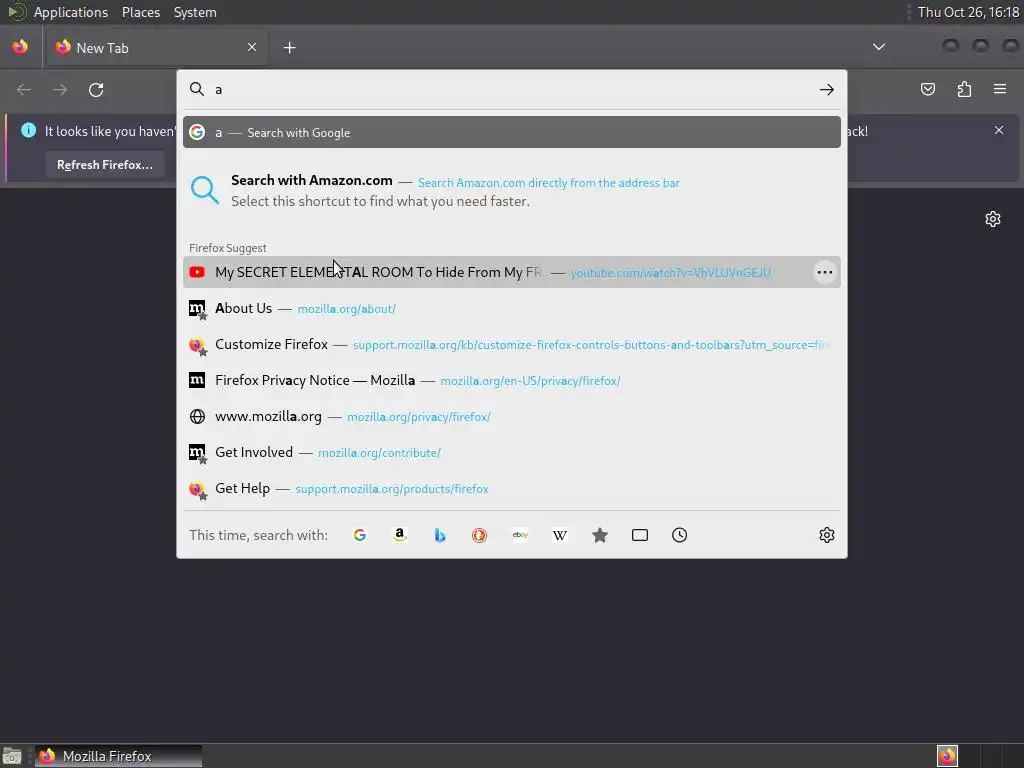Search with Google engine icon
Viewport: 1024px width, 768px height.
[360, 536]
